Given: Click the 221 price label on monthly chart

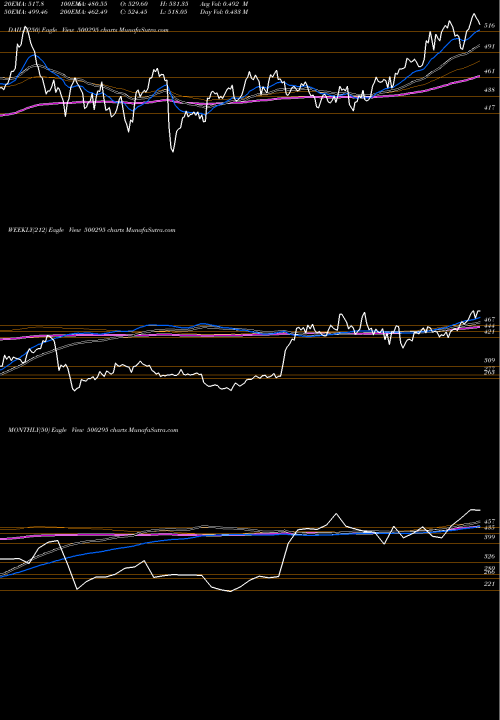Looking at the screenshot, I should pos(489,584).
